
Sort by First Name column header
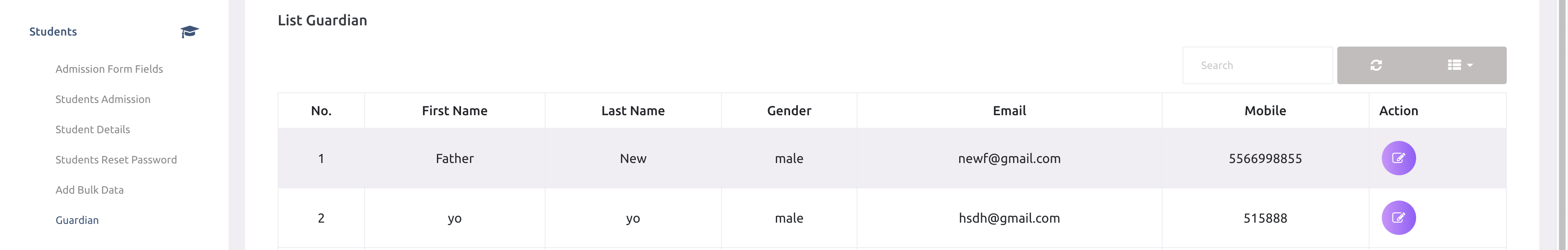tap(455, 111)
